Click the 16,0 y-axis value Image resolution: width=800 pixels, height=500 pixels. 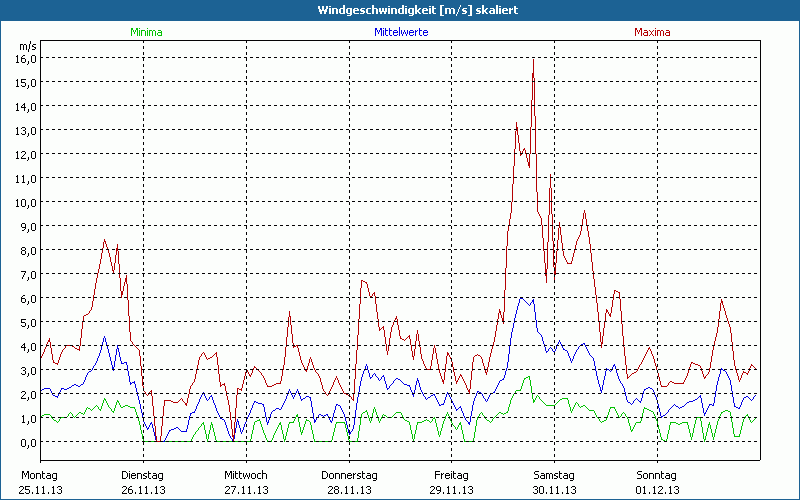28,59
